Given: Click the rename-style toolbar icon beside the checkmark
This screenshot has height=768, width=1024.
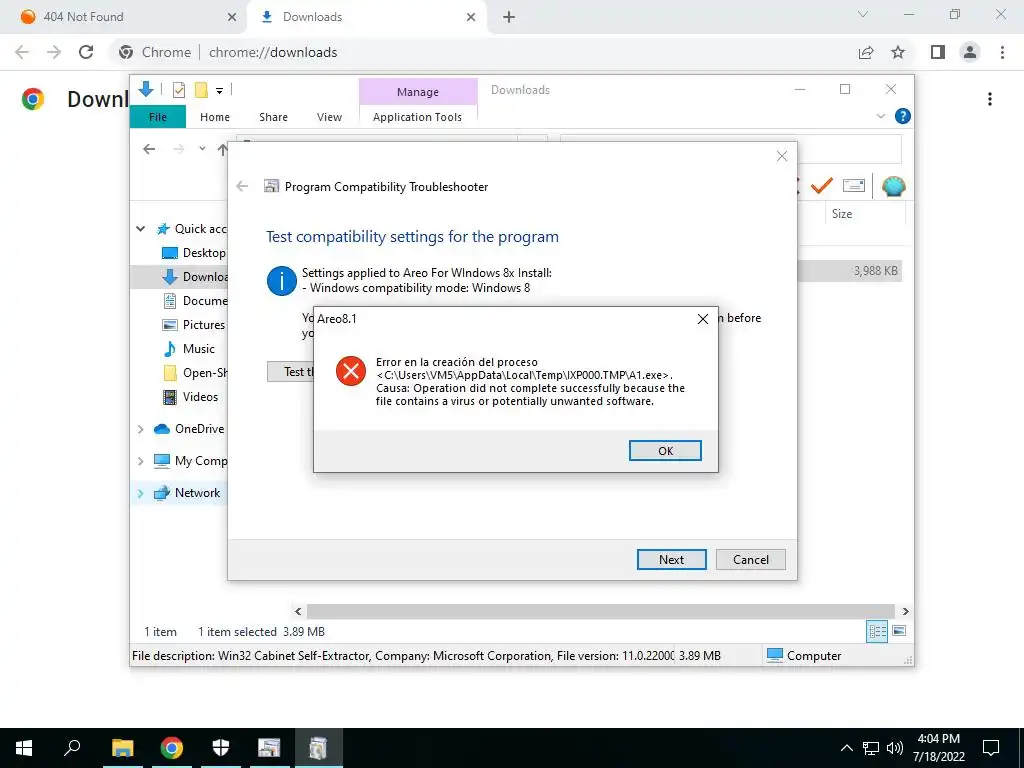Looking at the screenshot, I should click(854, 186).
